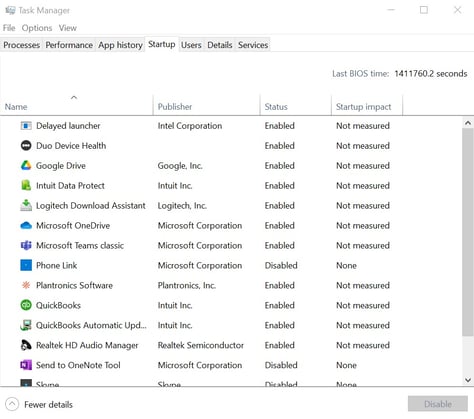This screenshot has height=419, width=474.
Task: Sort by the Startup impact column header
Action: (x=367, y=106)
